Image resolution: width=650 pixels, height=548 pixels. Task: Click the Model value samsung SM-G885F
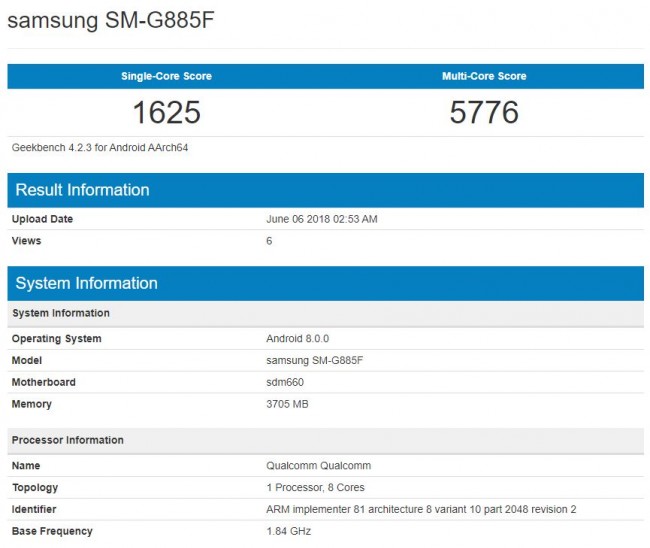(x=313, y=360)
